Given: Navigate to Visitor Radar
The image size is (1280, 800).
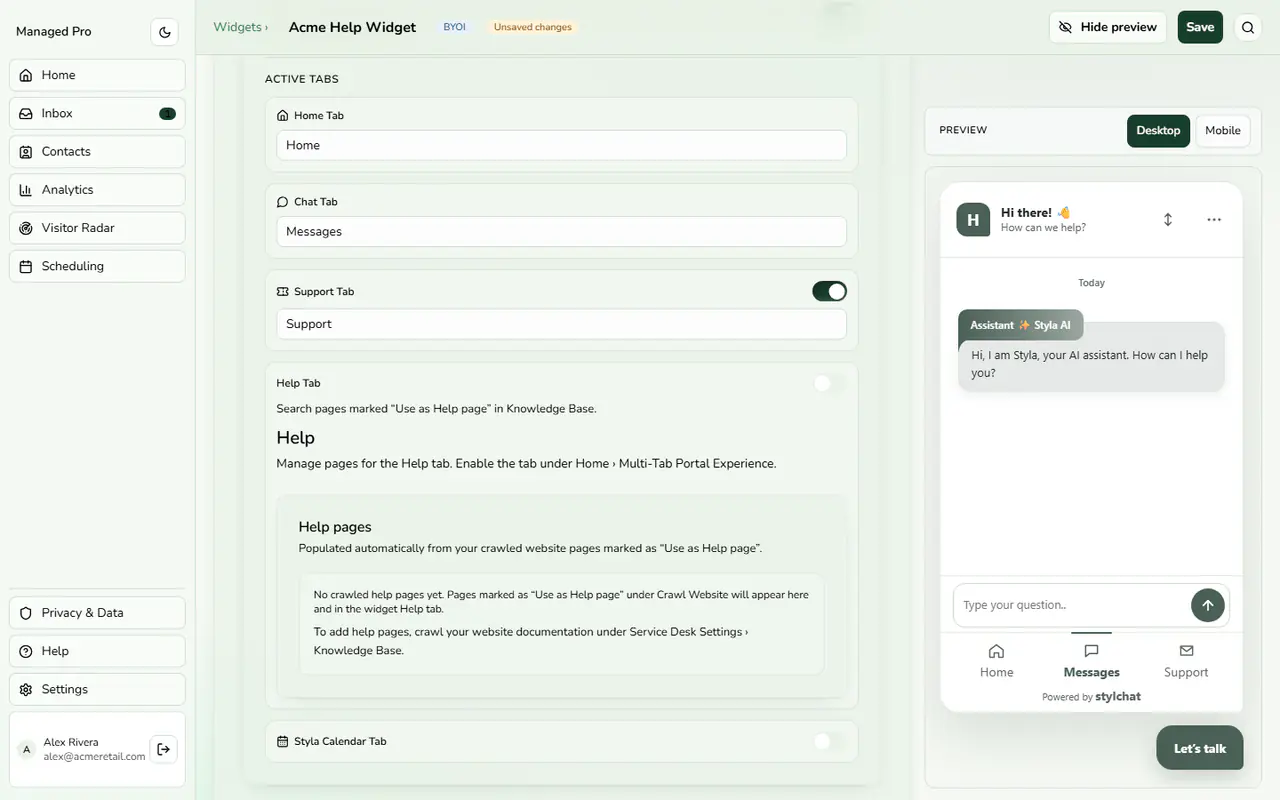Looking at the screenshot, I should point(97,228).
